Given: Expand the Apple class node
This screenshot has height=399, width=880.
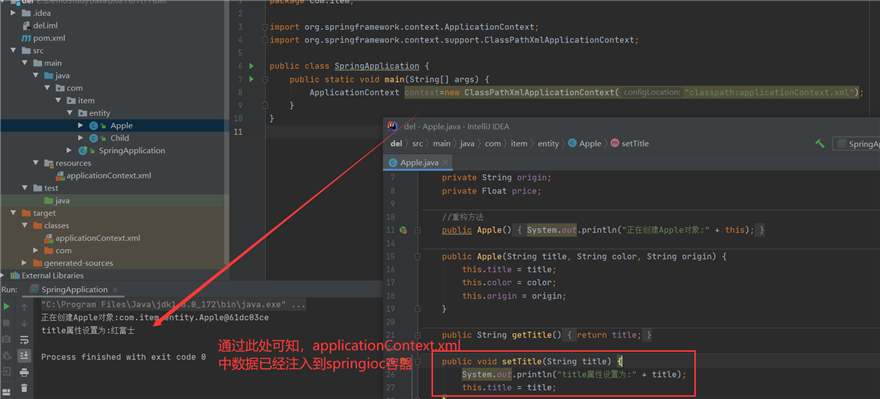Looking at the screenshot, I should tap(81, 126).
